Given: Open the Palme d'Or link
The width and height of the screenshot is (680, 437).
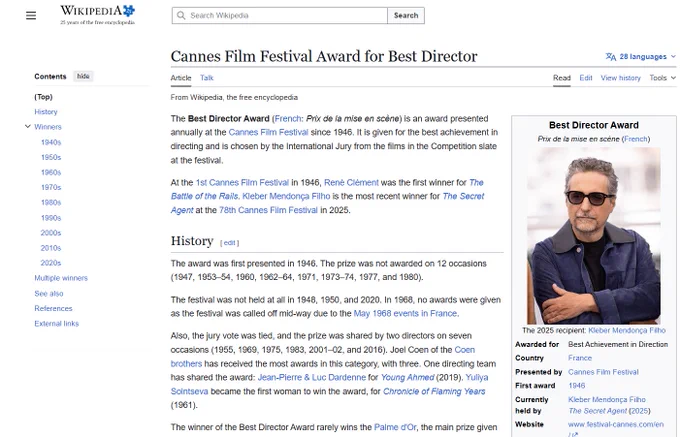Looking at the screenshot, I should coord(395,427).
